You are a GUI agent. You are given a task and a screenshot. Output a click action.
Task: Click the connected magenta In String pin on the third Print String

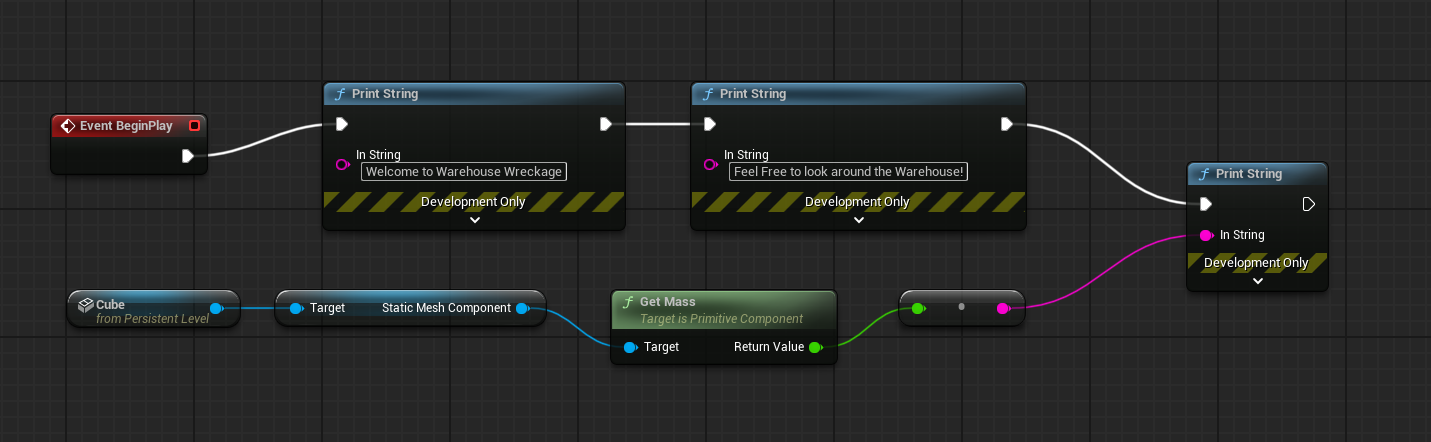pos(1207,235)
